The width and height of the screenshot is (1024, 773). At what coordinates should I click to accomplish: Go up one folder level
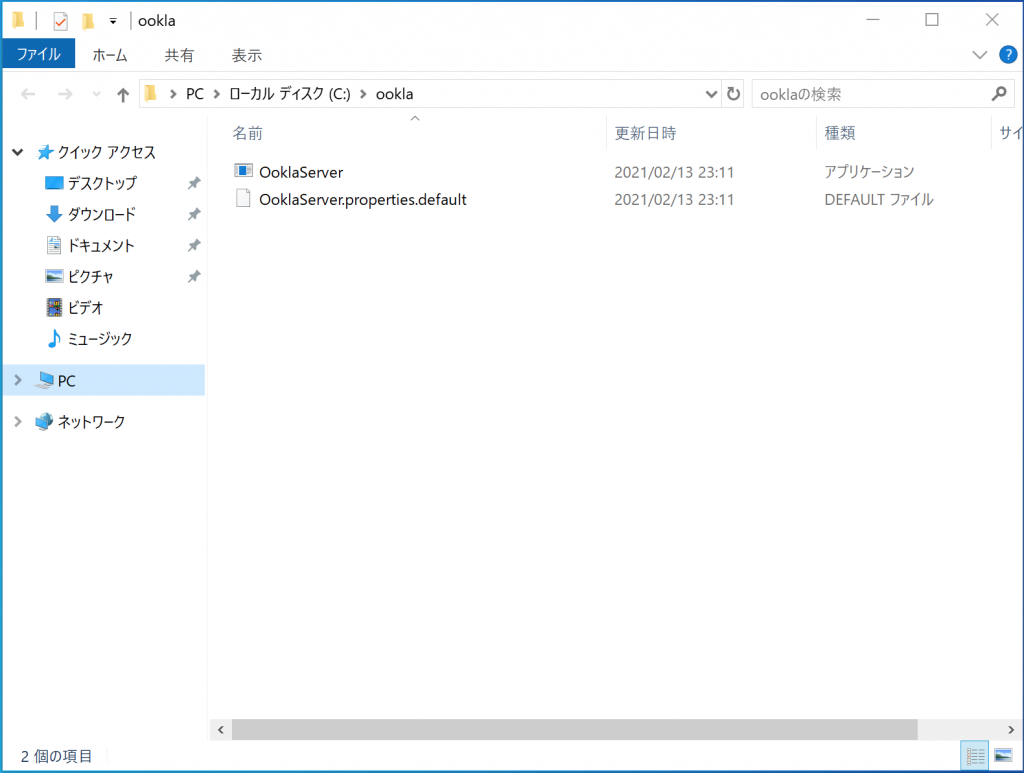click(123, 95)
